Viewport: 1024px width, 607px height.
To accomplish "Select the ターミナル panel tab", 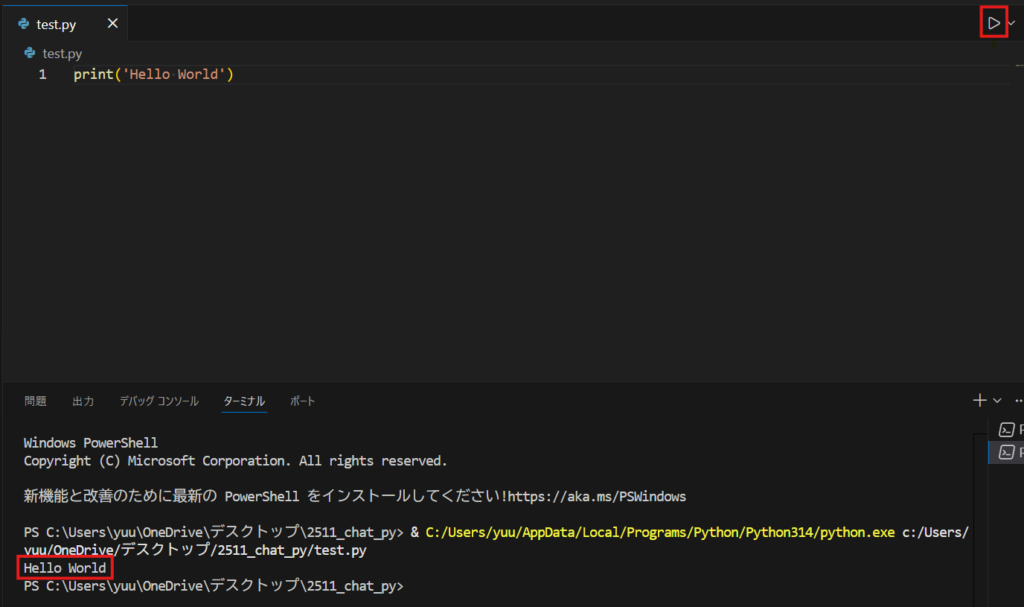I will coord(244,401).
